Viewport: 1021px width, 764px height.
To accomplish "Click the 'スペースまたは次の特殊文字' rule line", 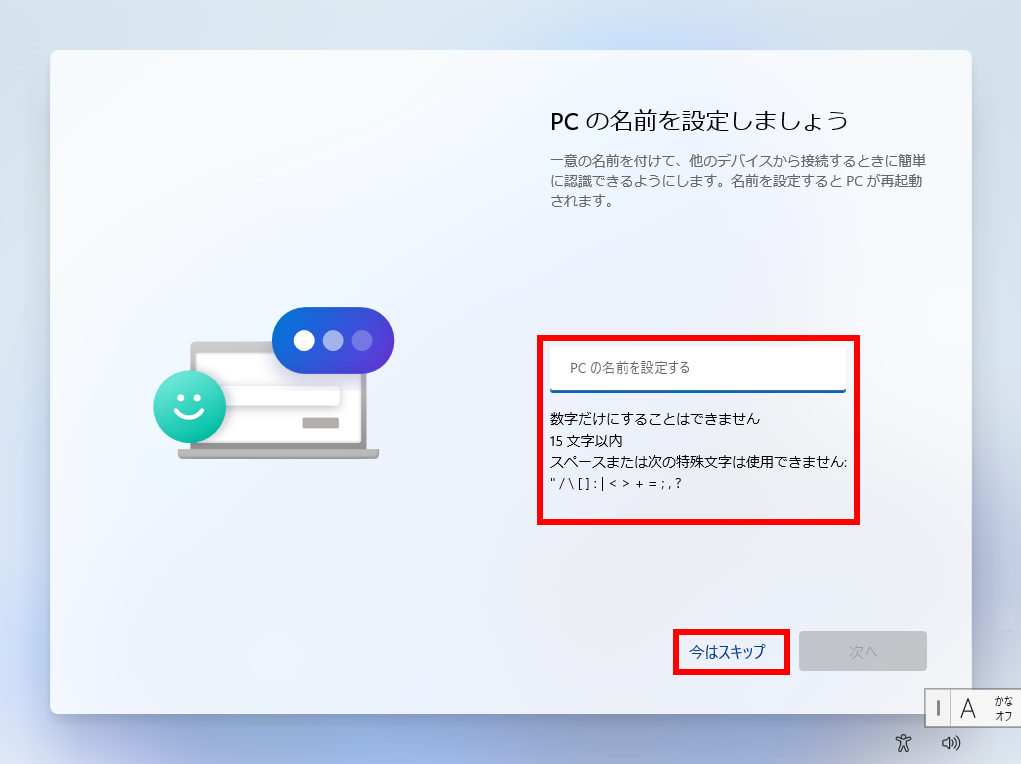I will click(x=698, y=462).
